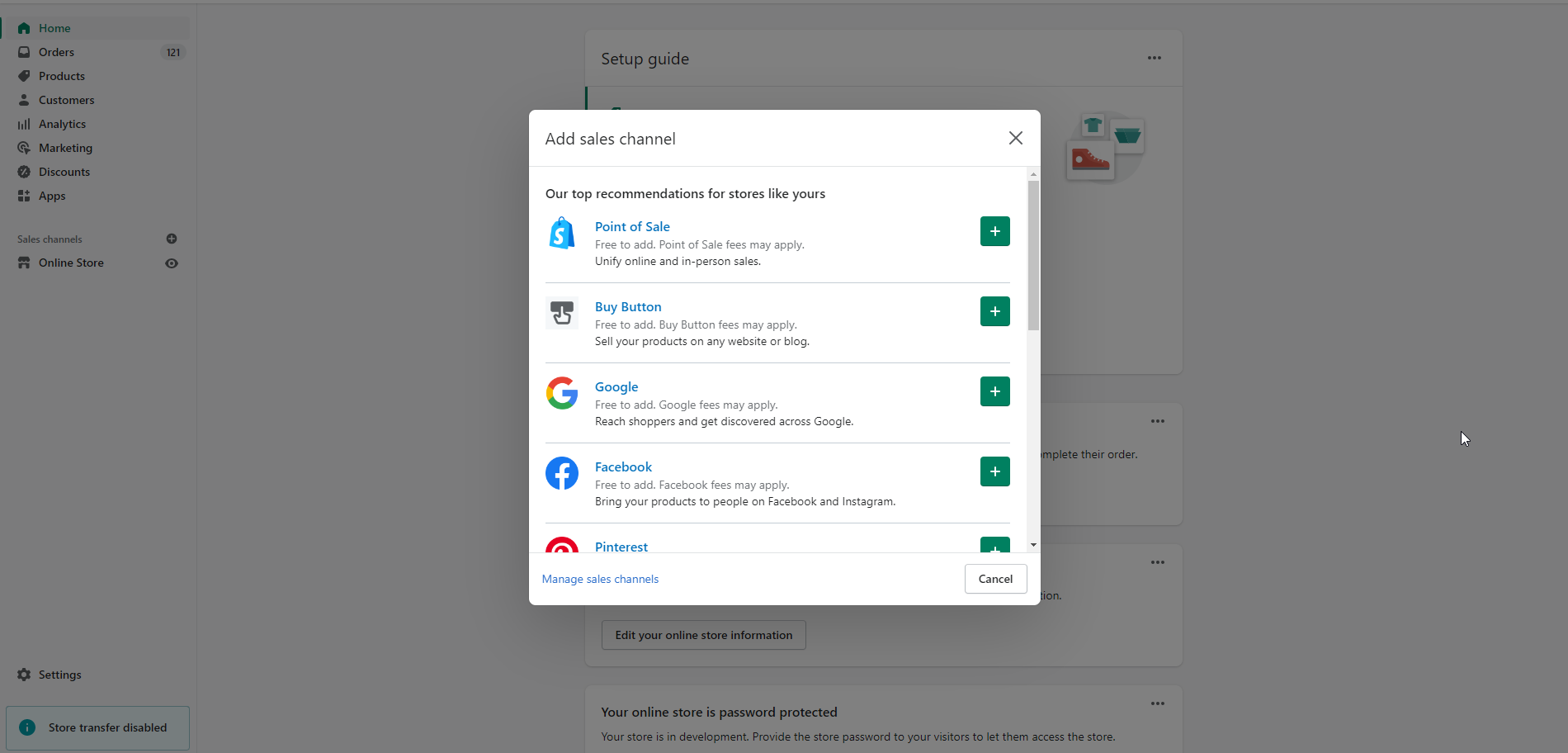Add the Facebook sales channel
The height and width of the screenshot is (753, 1568).
tap(994, 471)
